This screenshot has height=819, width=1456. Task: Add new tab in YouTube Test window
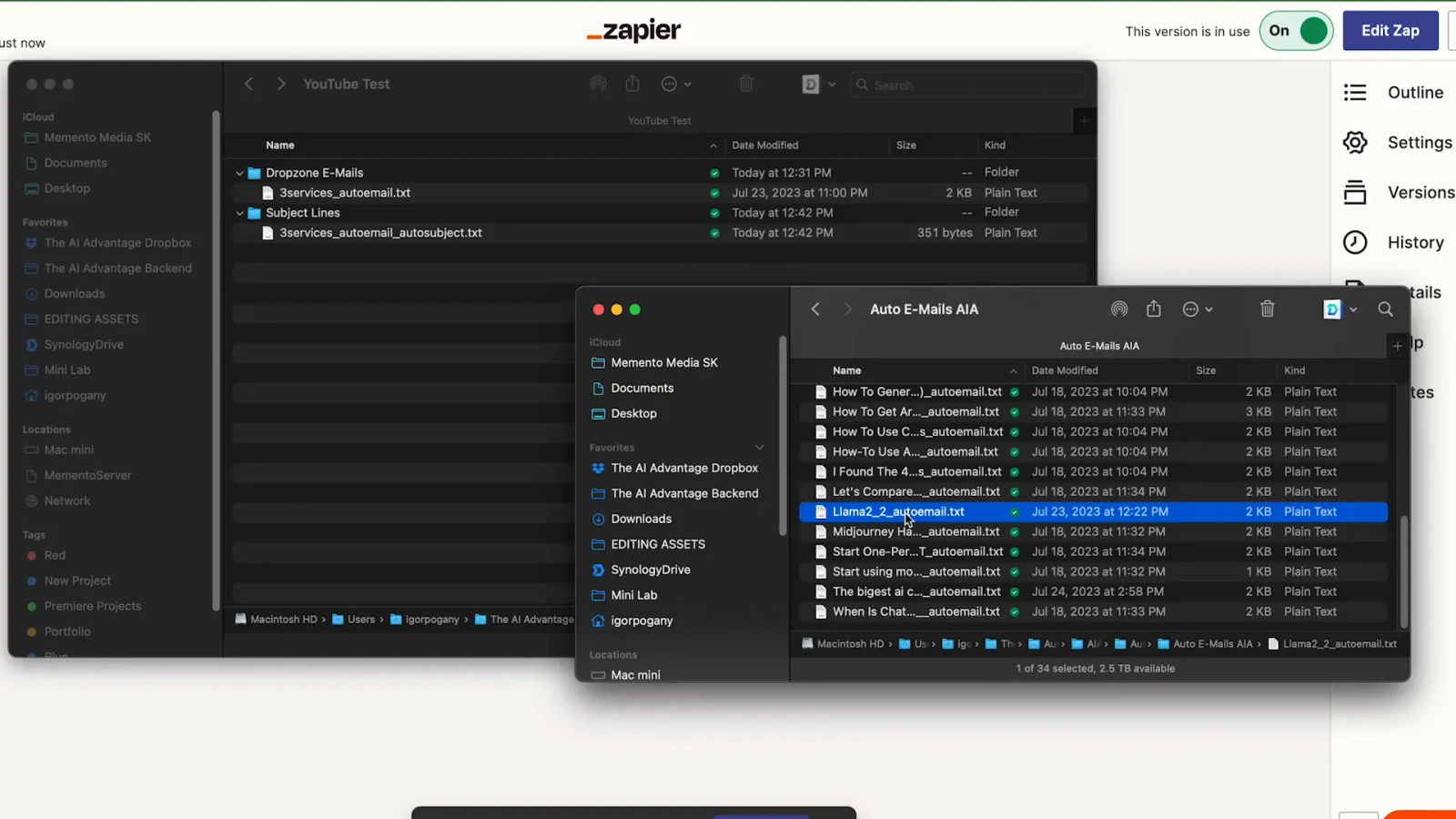1083,121
